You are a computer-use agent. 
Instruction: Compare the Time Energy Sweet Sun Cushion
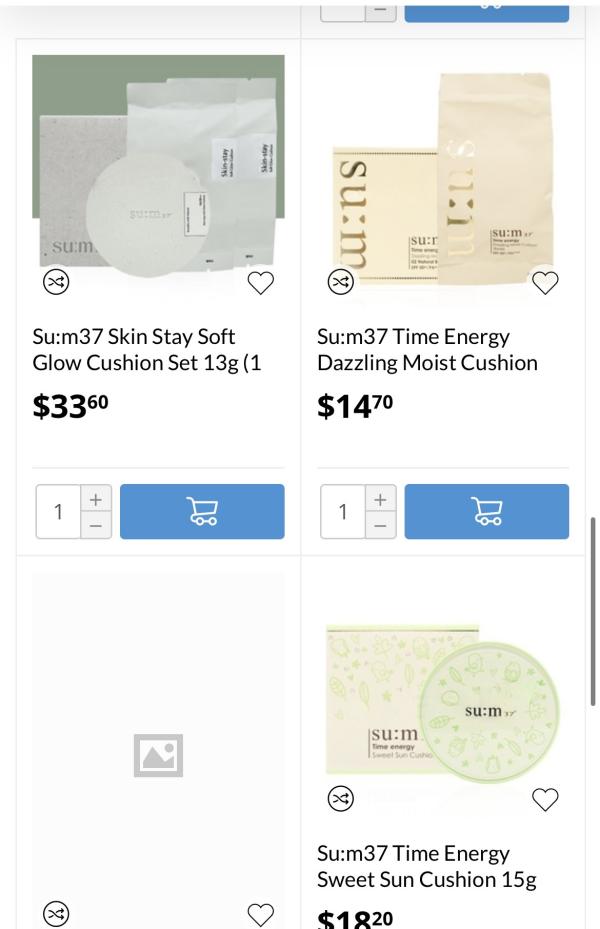[341, 799]
